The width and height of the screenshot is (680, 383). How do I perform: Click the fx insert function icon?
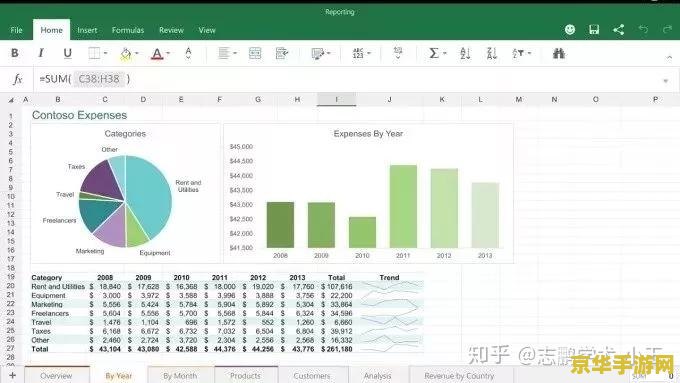point(17,79)
